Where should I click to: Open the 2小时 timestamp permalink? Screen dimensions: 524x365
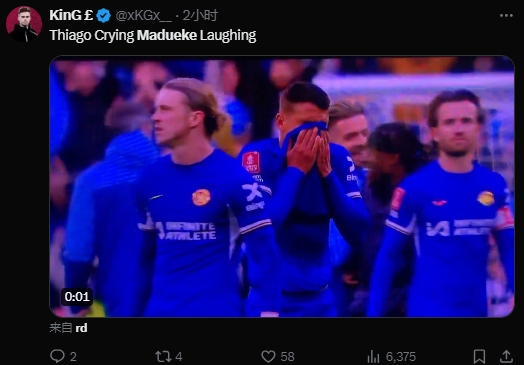tap(200, 16)
